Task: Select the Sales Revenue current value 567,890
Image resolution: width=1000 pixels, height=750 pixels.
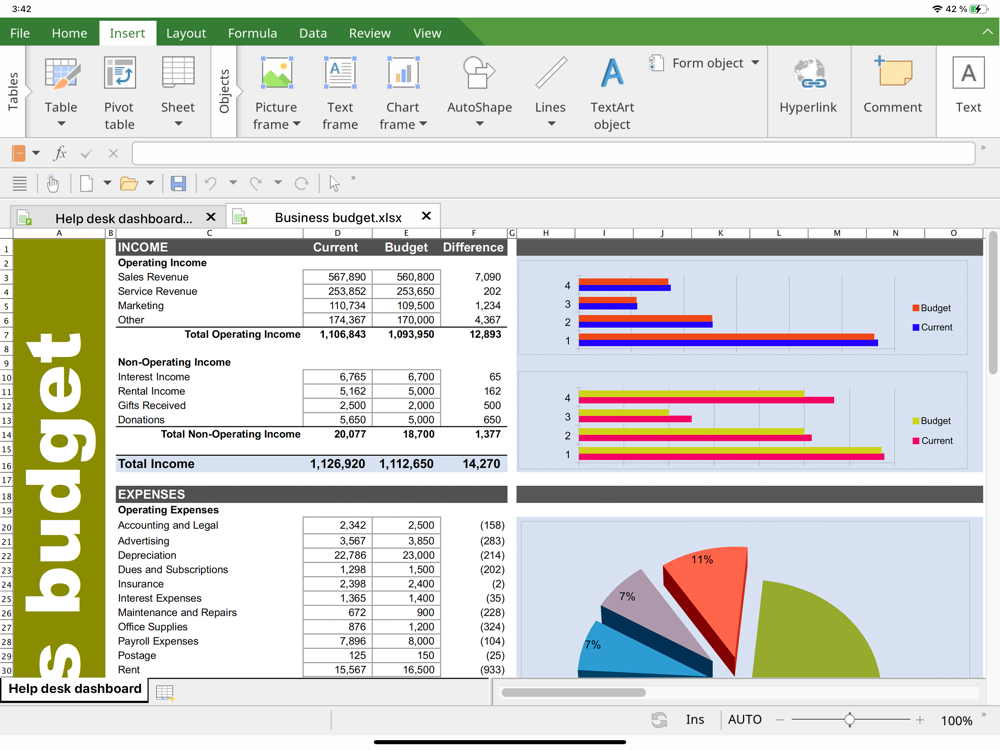Action: click(337, 277)
